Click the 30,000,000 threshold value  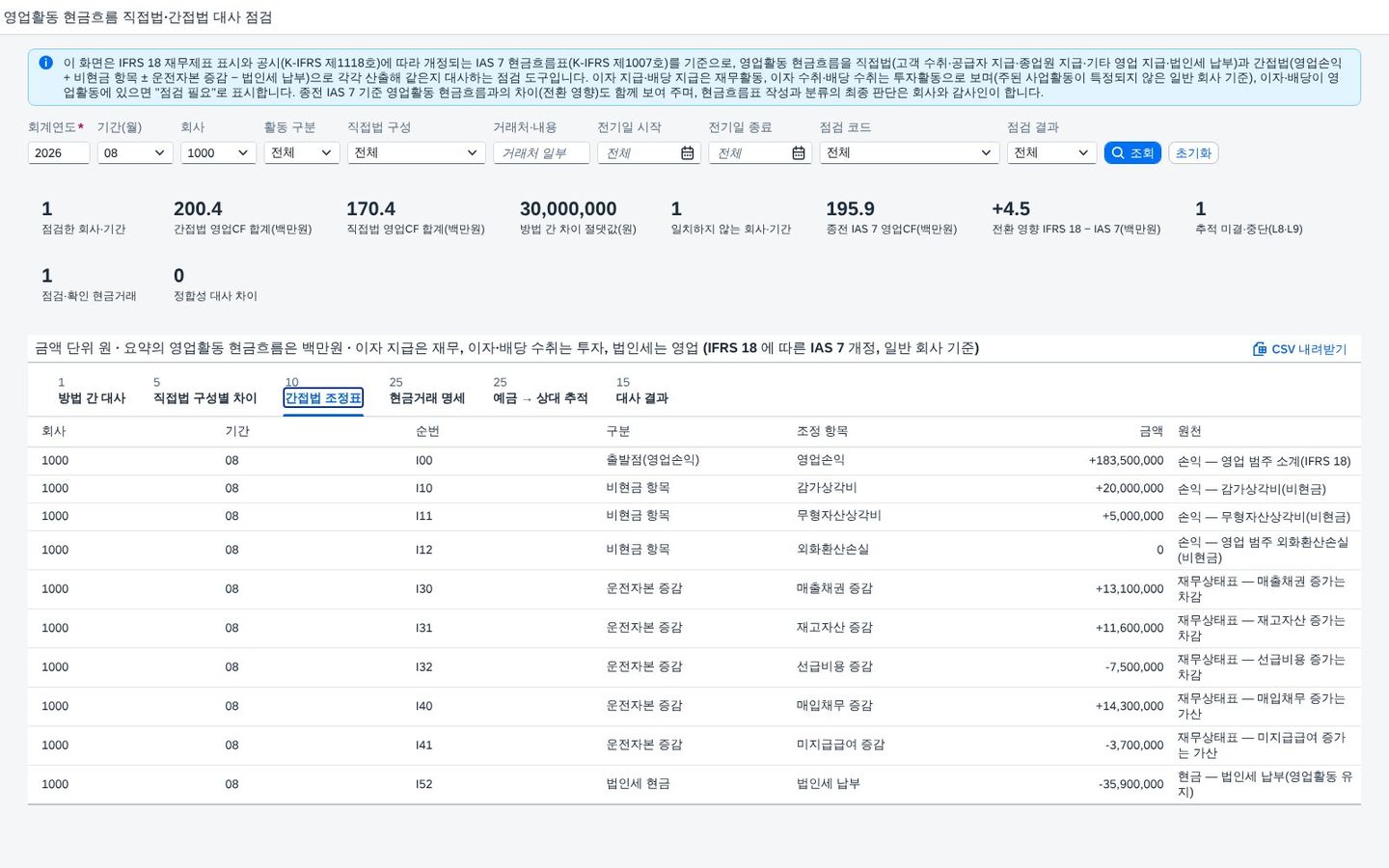coord(568,209)
